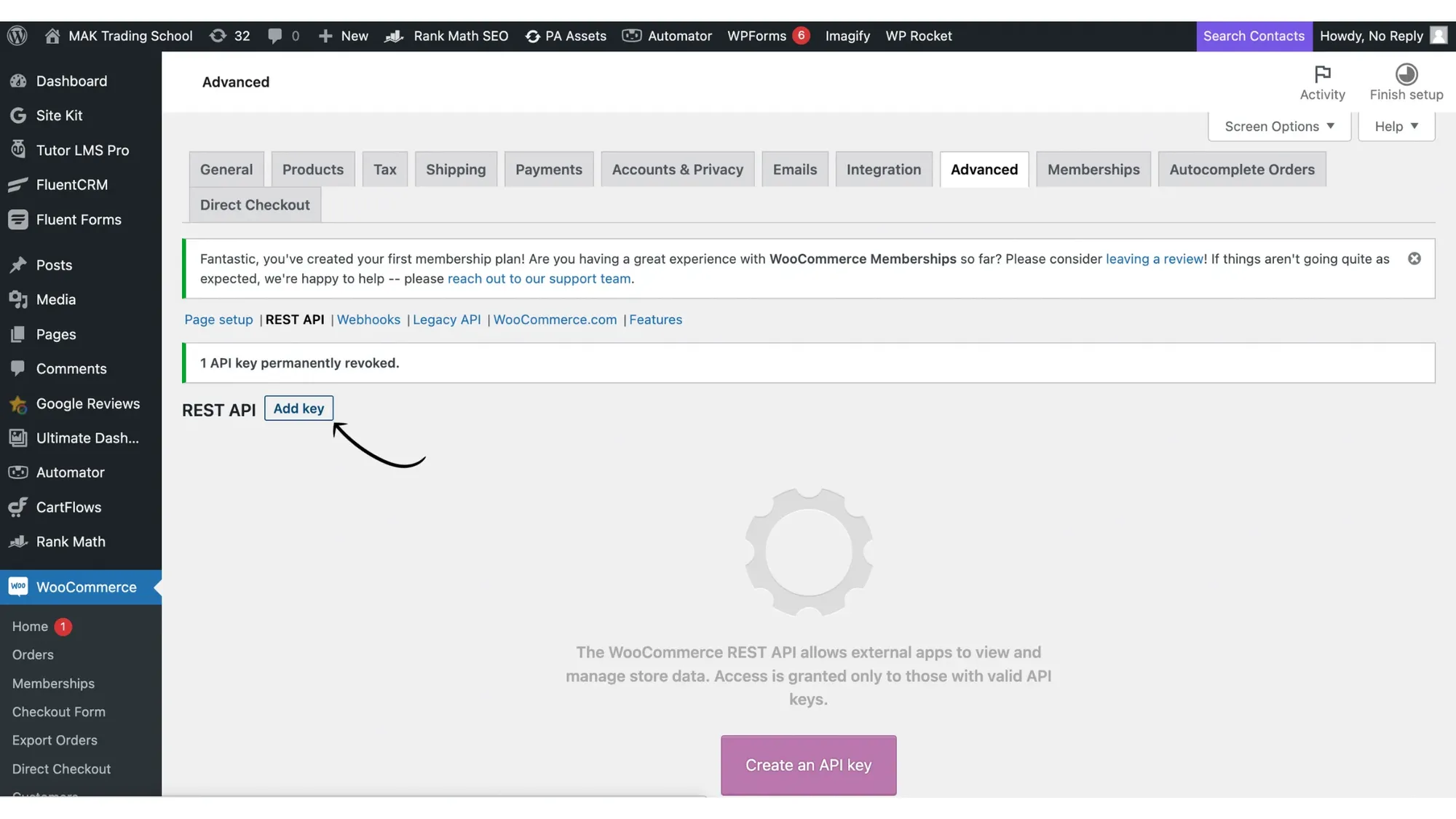This screenshot has height=819, width=1456.
Task: Click the Add key button
Action: (x=298, y=408)
